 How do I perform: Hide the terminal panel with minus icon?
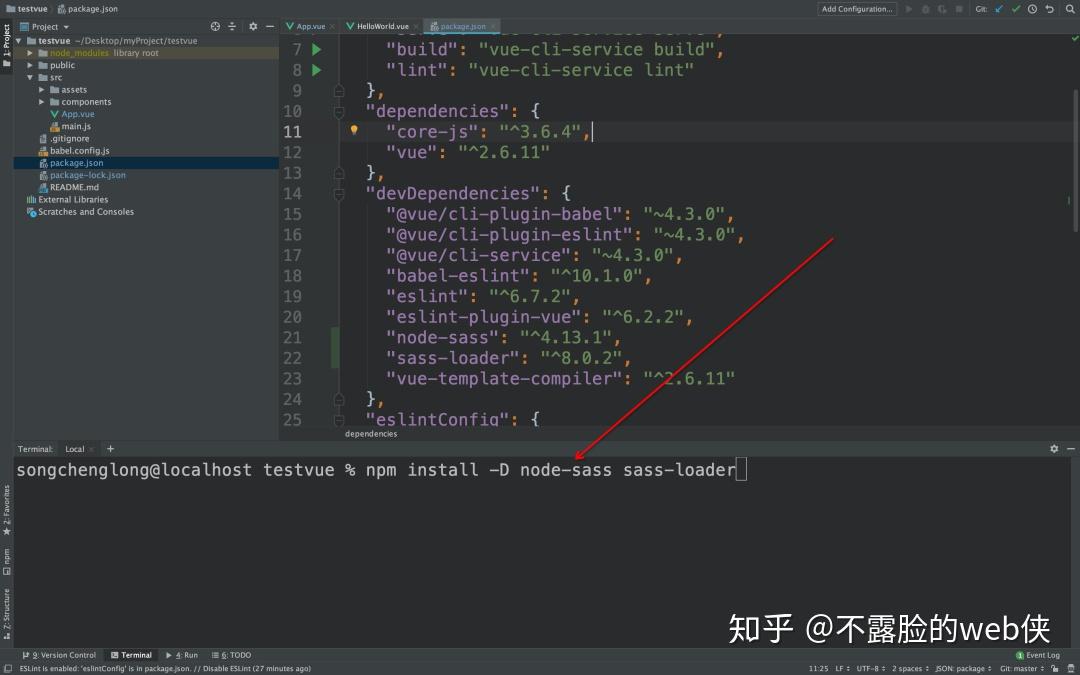tap(1071, 448)
